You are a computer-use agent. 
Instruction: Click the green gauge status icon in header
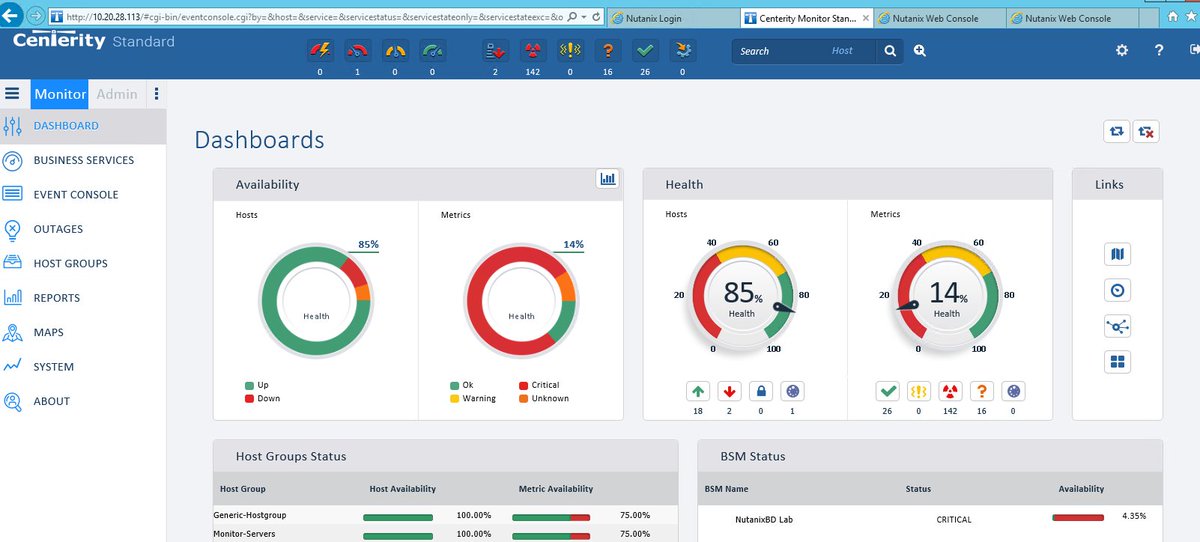432,50
